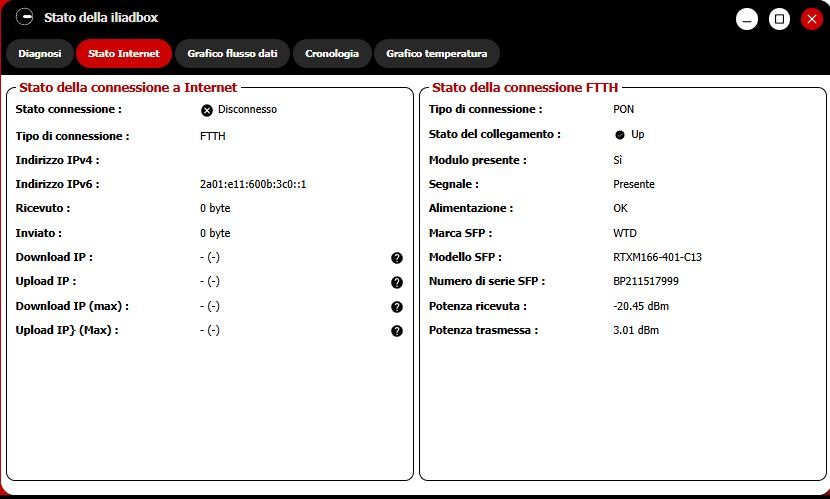
Task: Click the Stato del collegamento label
Action: (x=495, y=134)
